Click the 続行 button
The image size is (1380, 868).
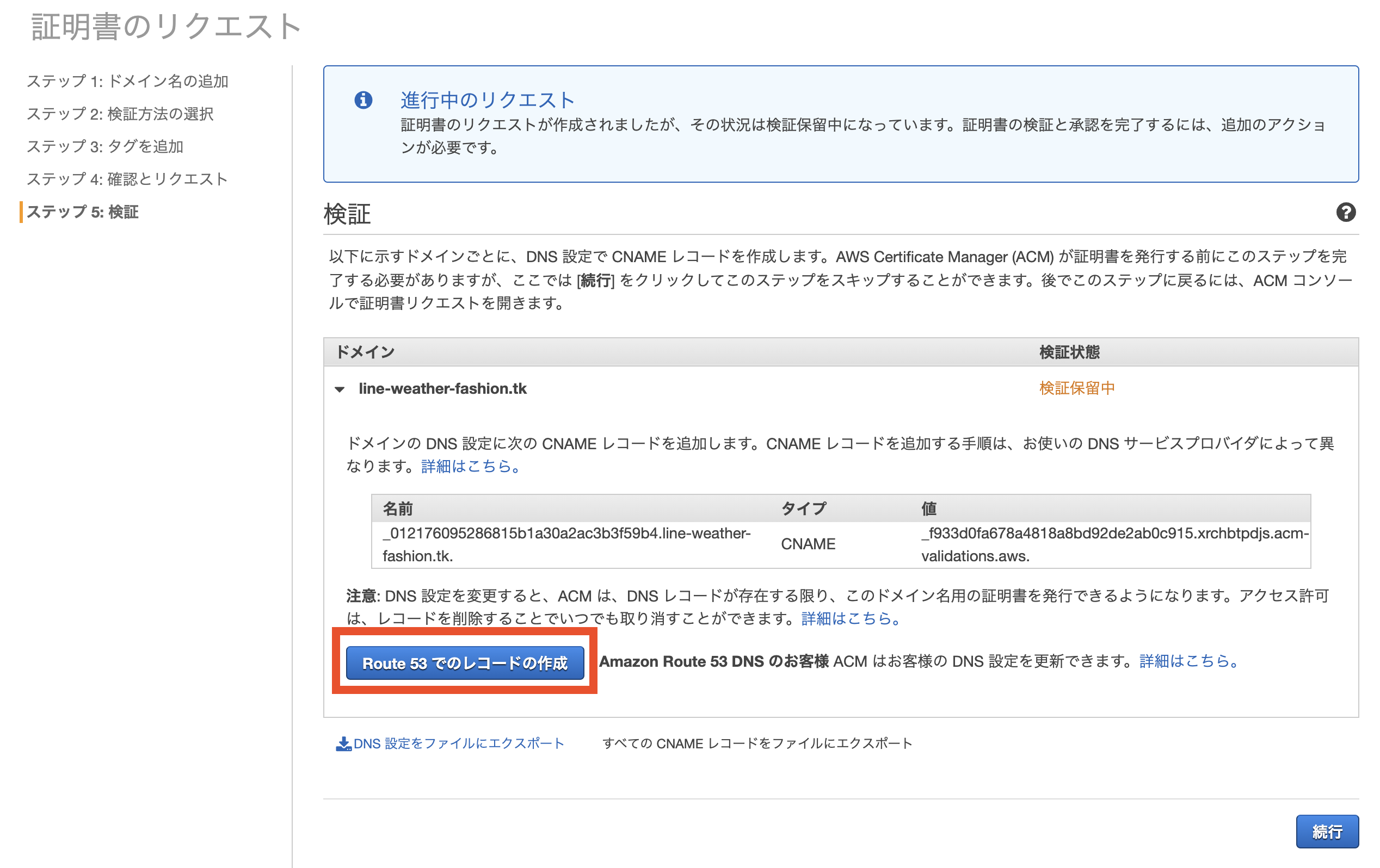coord(1328,832)
